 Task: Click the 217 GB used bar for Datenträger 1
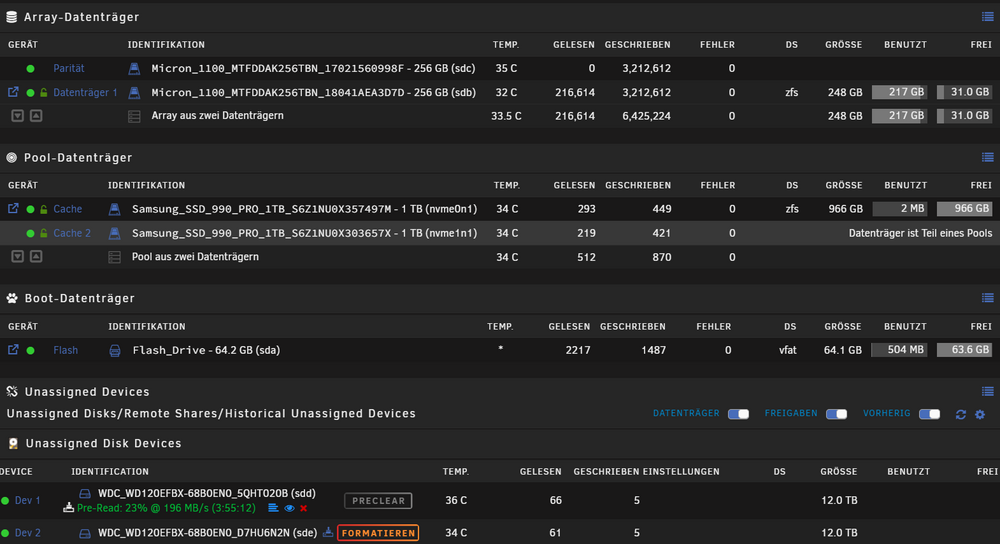(899, 92)
